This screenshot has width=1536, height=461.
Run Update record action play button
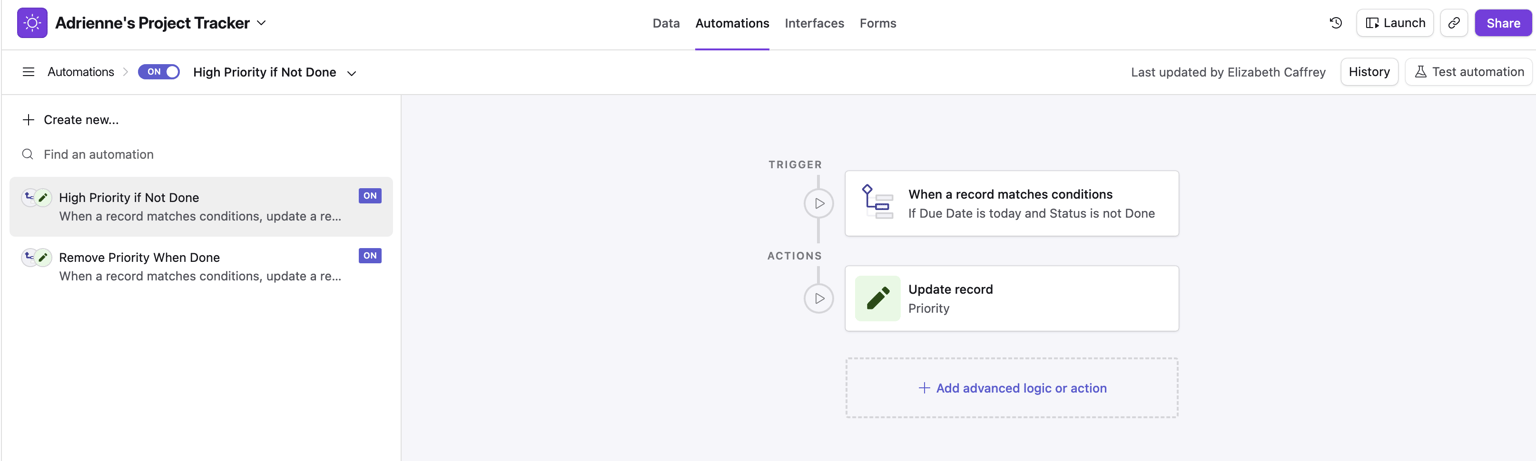819,298
